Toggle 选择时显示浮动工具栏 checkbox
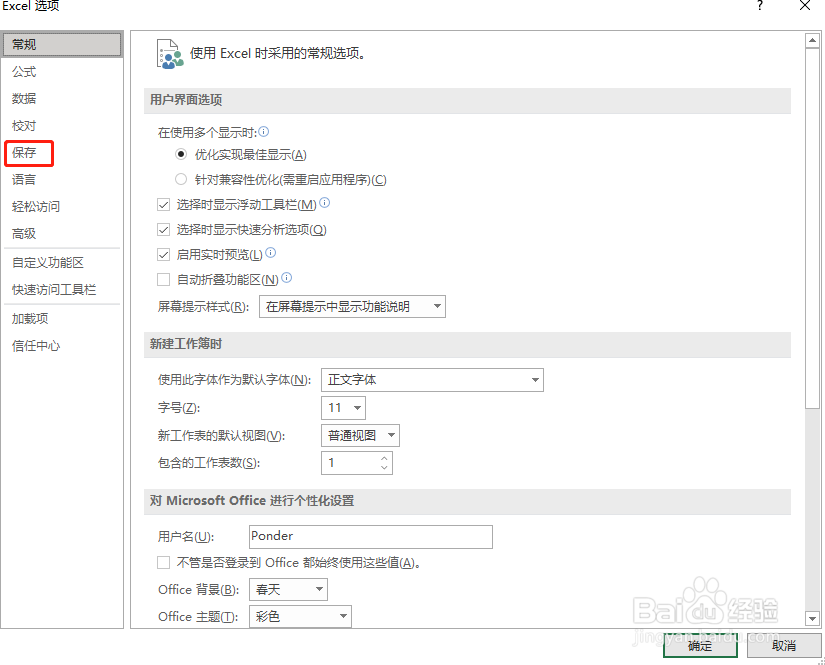 click(x=164, y=205)
